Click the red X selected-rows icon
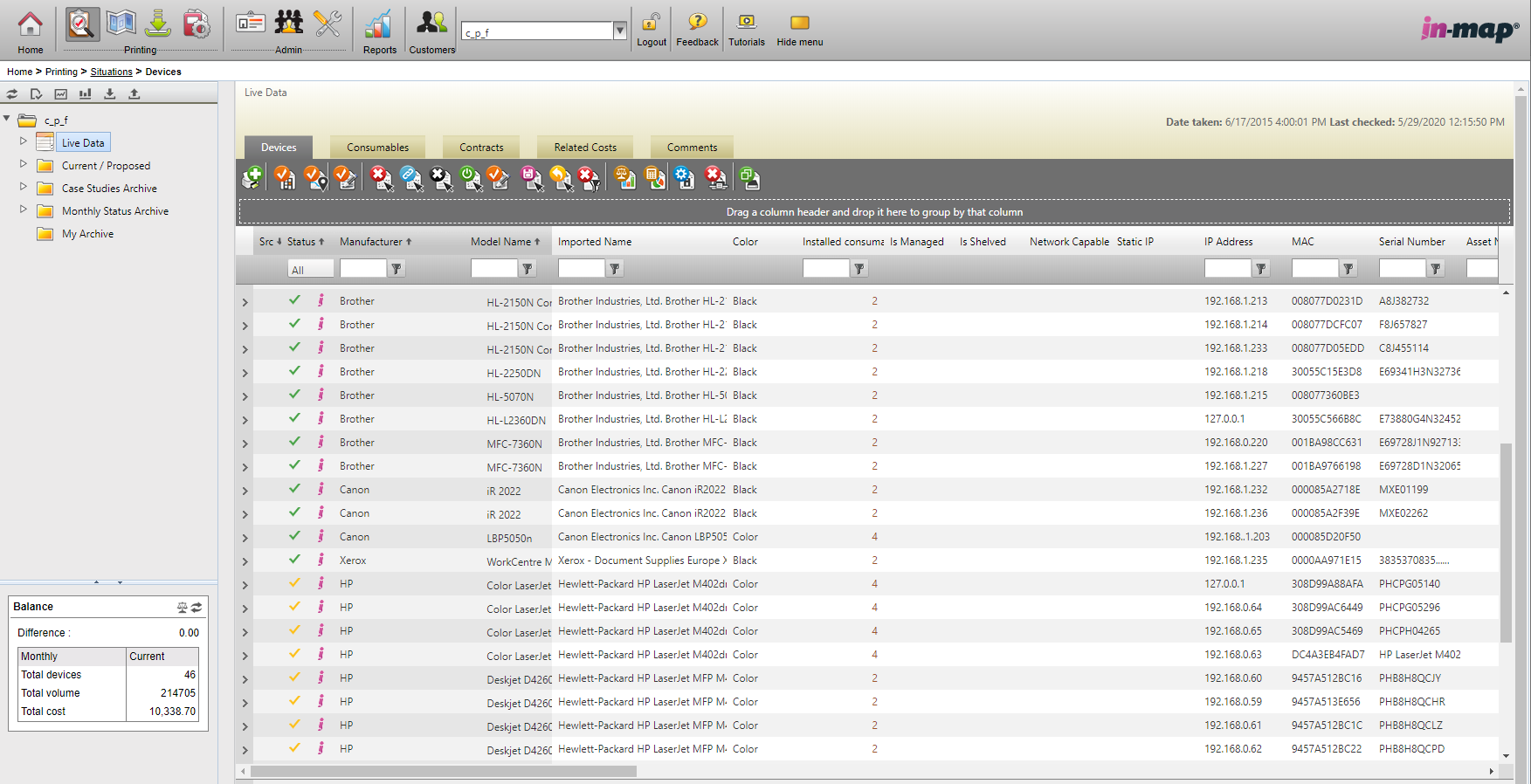Screen dimensions: 1531x784 pyautogui.click(x=382, y=178)
